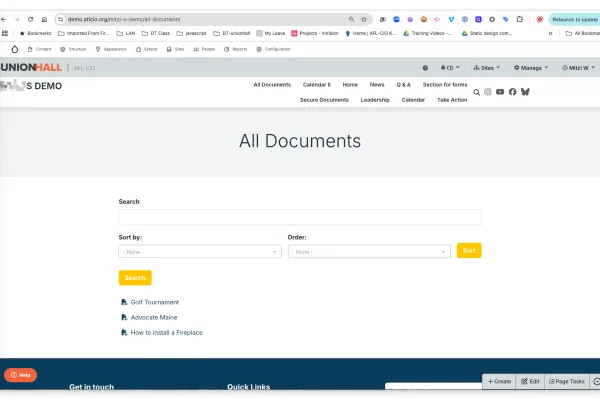Show hidden bookmarks overflow chevron
Image resolution: width=600 pixels, height=400 pixels.
pyautogui.click(x=550, y=33)
